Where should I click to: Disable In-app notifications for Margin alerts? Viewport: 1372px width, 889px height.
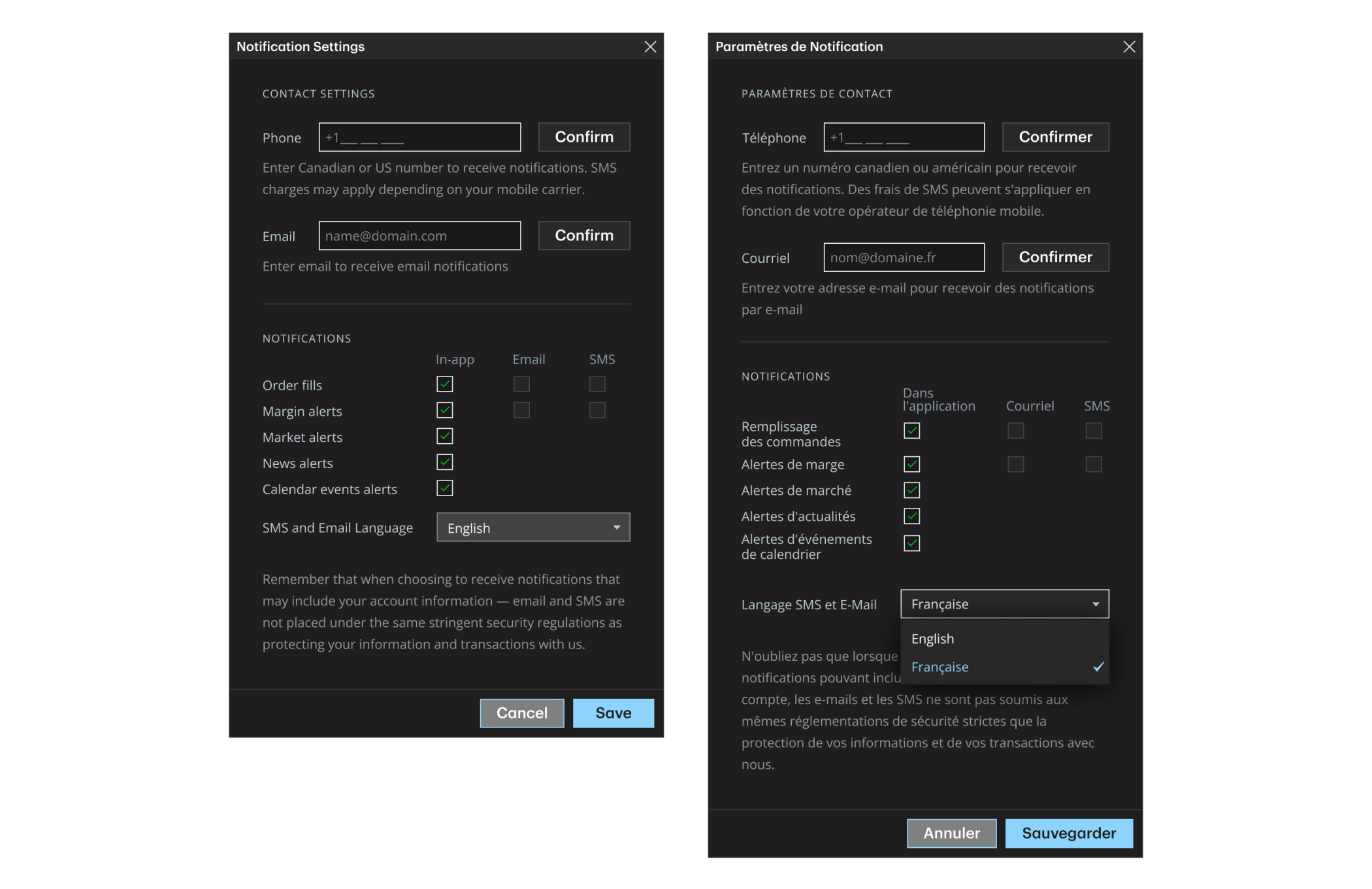[x=444, y=410]
